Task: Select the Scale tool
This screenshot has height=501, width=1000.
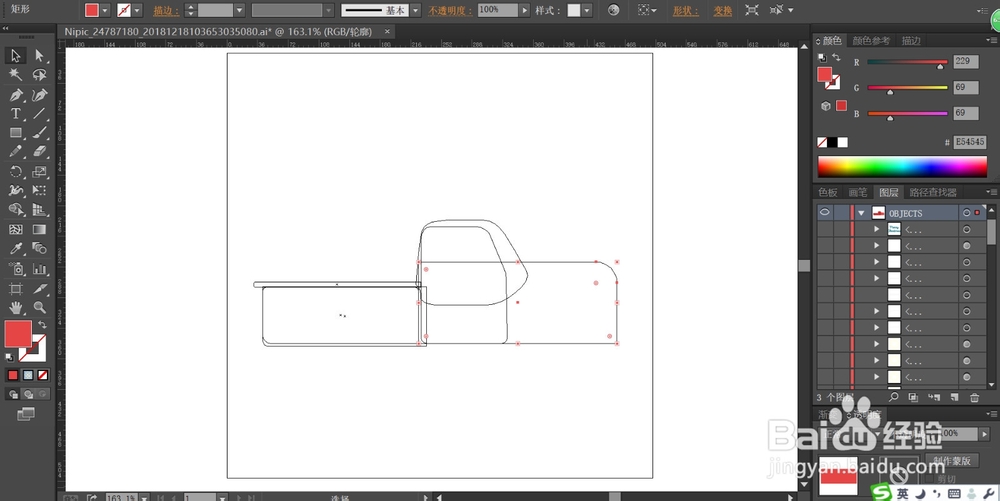Action: click(40, 171)
